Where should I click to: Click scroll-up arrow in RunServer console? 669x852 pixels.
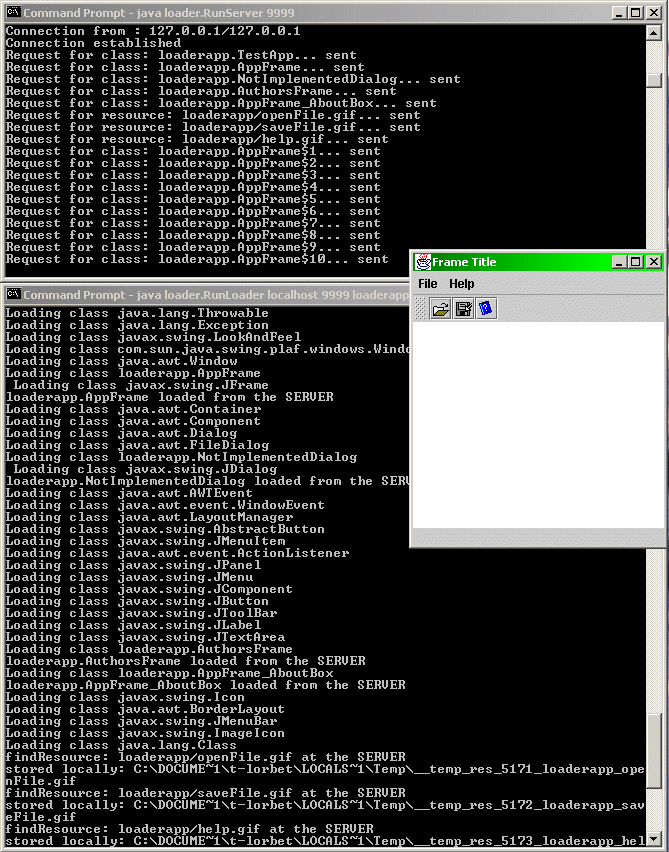[x=654, y=32]
